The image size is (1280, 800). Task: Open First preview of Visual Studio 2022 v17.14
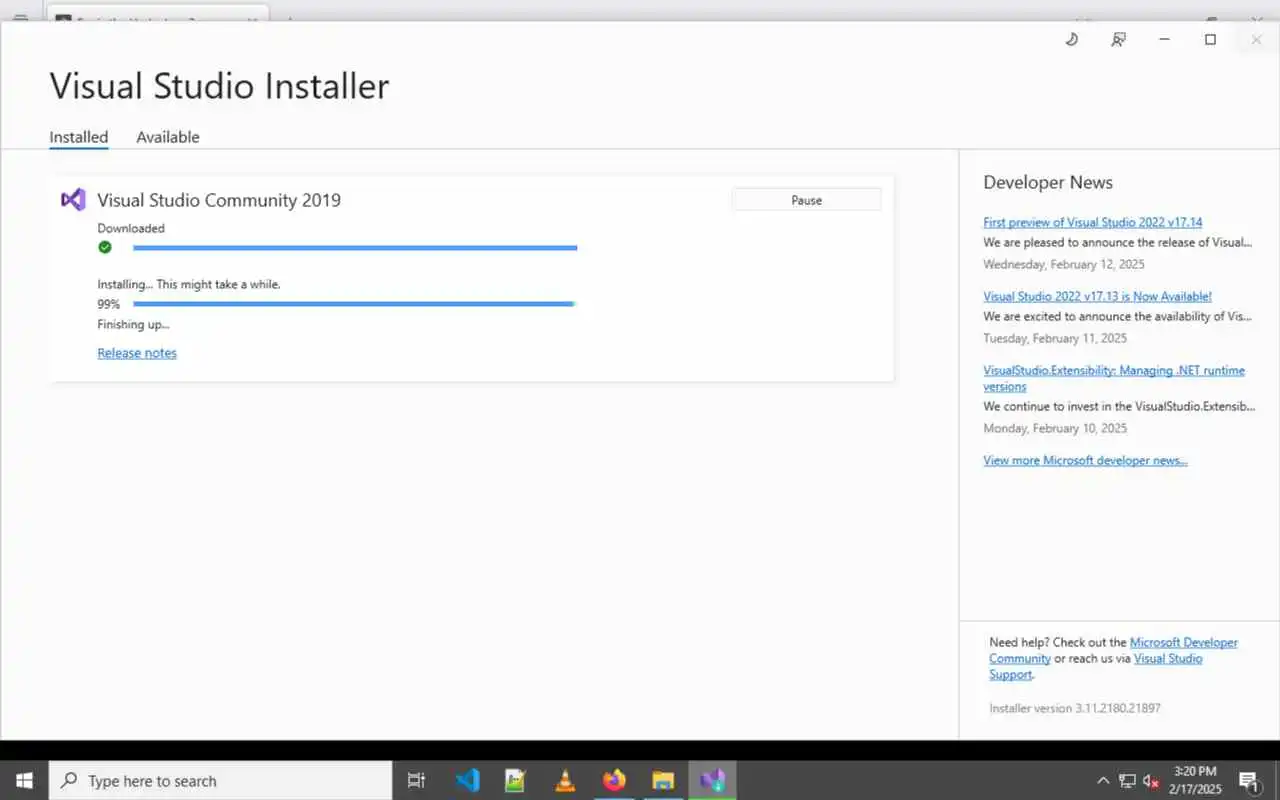(x=1093, y=223)
